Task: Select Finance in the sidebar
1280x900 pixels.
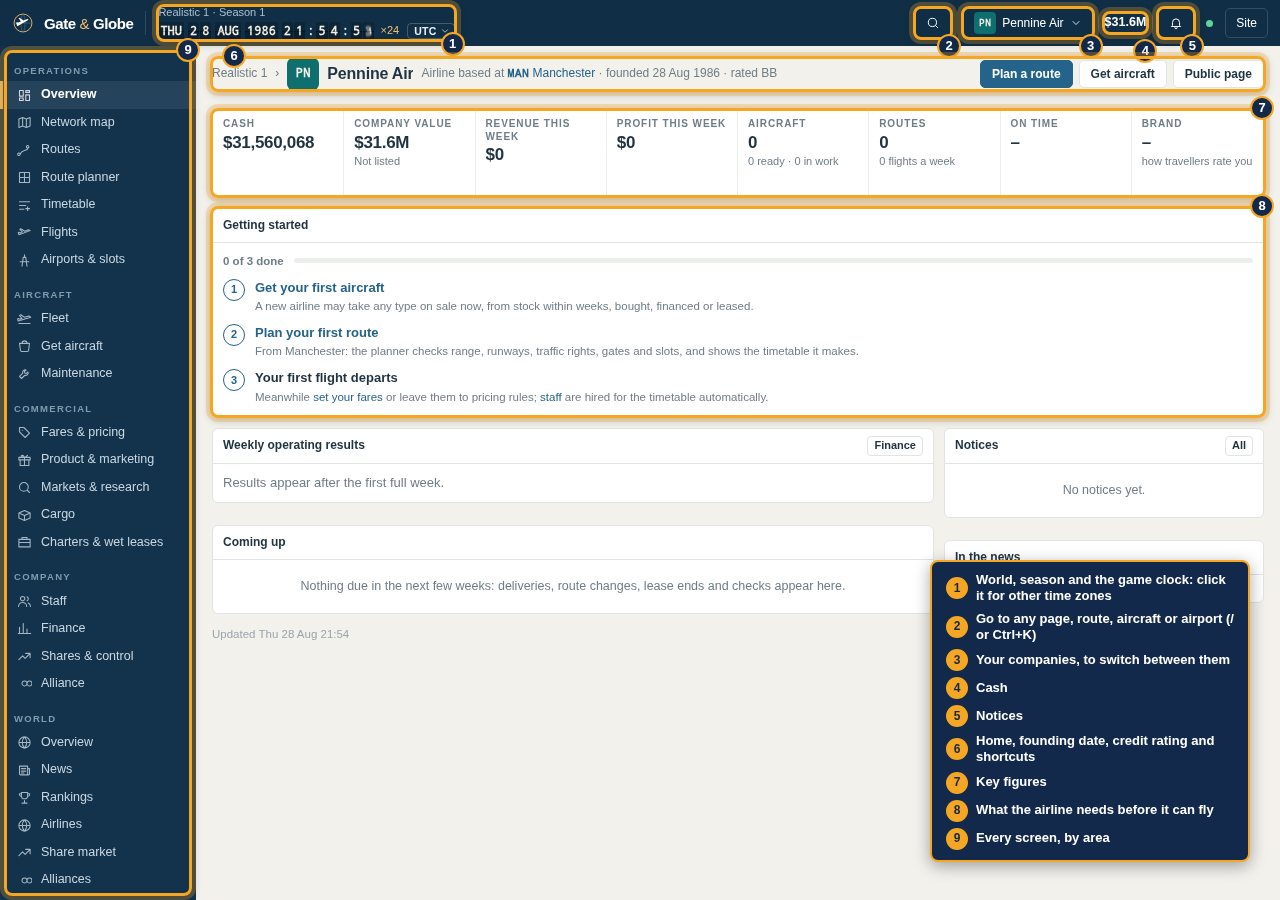Action: pos(96,628)
